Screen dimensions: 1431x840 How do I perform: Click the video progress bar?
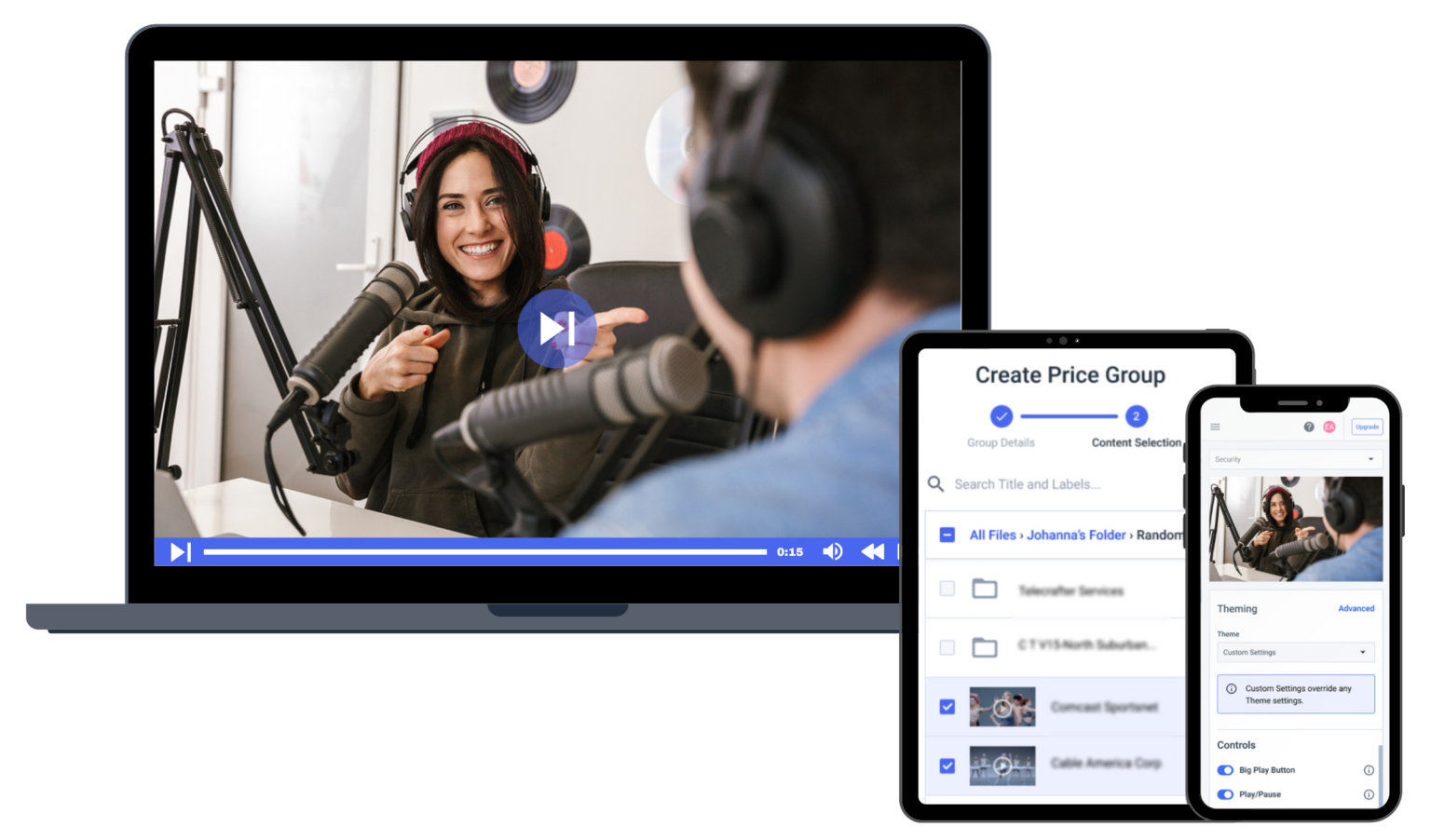[484, 551]
